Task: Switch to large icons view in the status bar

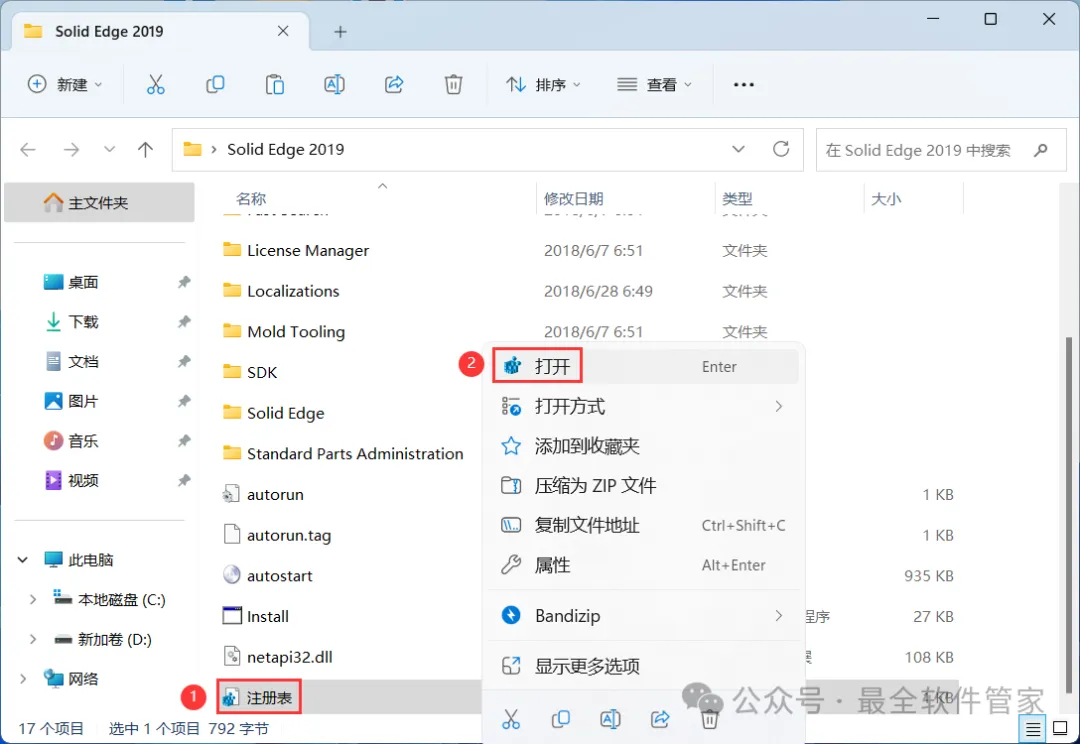Action: pos(1061,728)
